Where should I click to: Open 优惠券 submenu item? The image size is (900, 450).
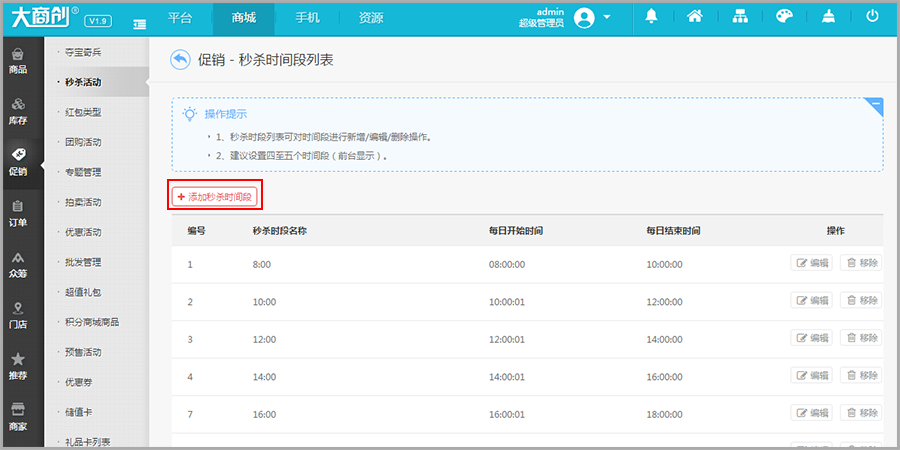coord(79,382)
